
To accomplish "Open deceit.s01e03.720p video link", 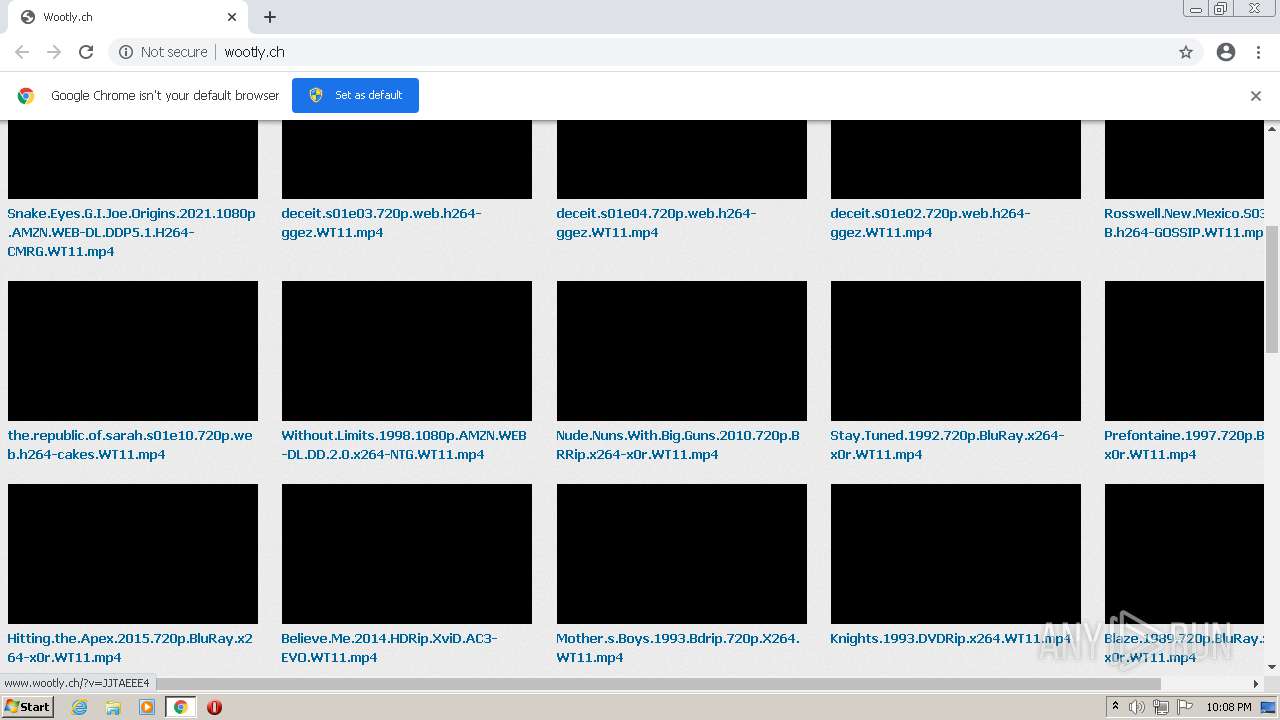I will [x=381, y=223].
